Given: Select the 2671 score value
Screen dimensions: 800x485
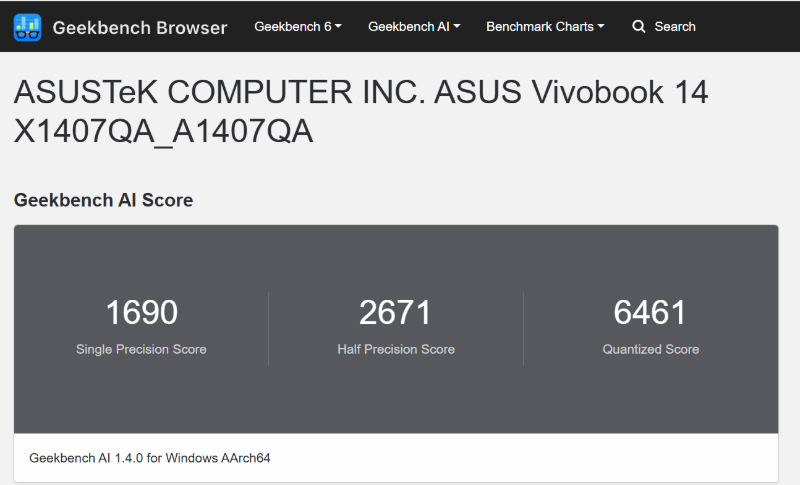Looking at the screenshot, I should tap(395, 313).
